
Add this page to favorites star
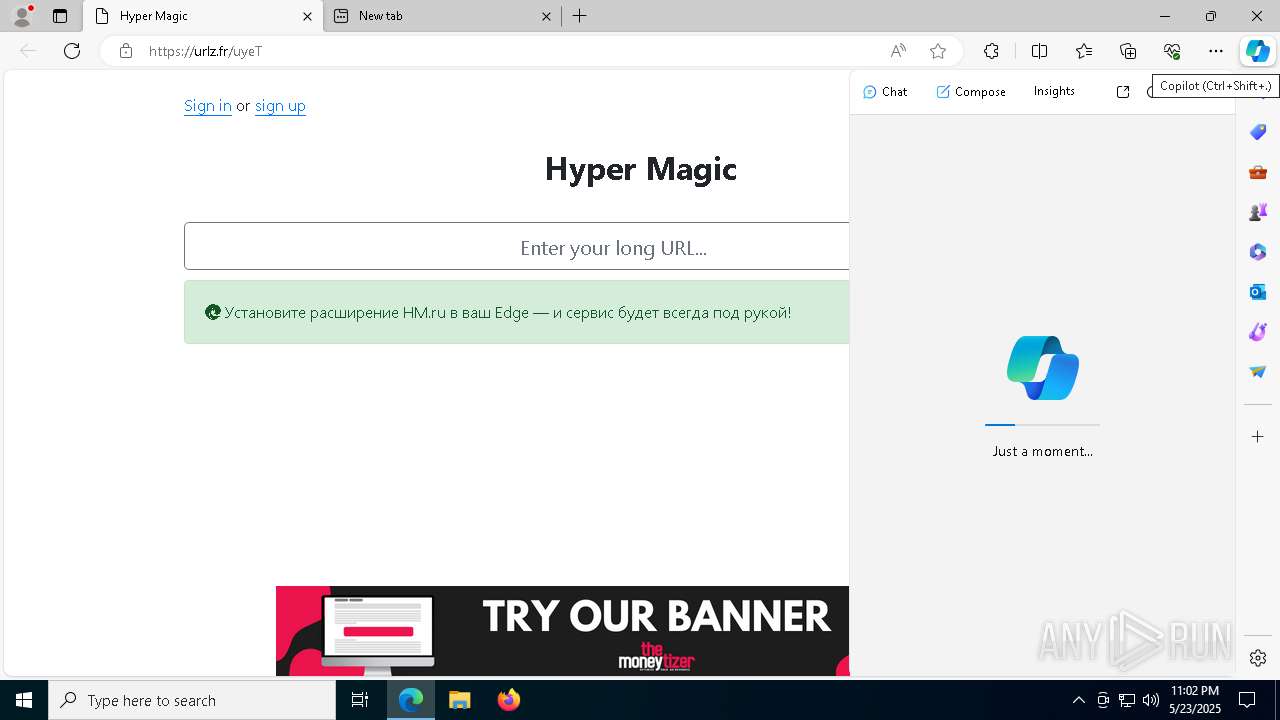[x=937, y=51]
